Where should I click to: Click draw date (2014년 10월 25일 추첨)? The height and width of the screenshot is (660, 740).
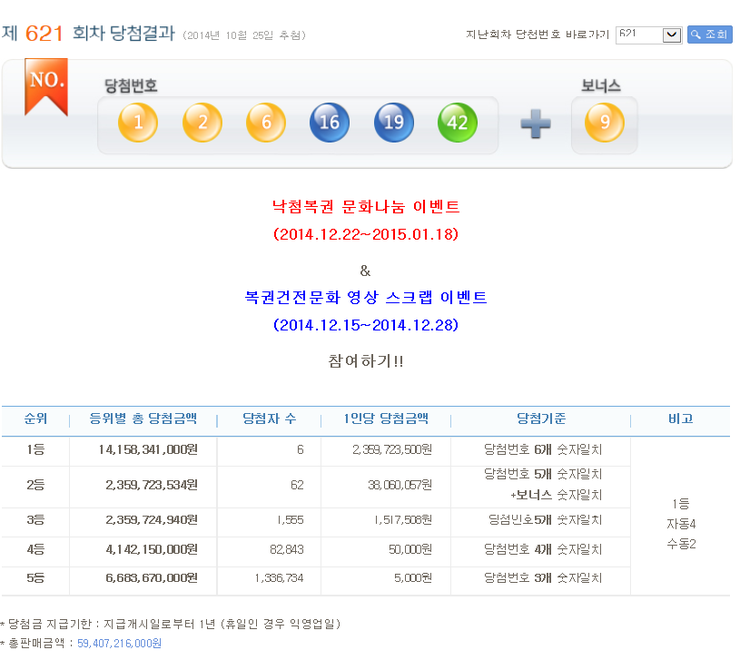(x=244, y=35)
